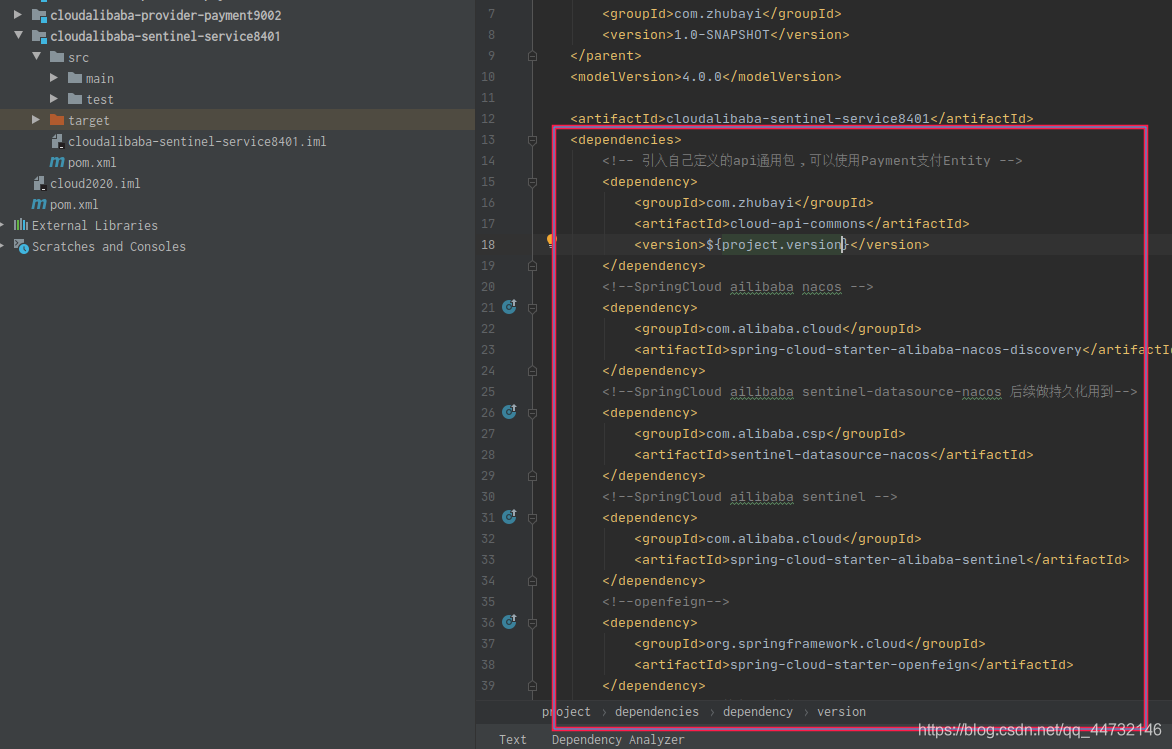The height and width of the screenshot is (749, 1172).
Task: Select Scratches and Consoles row
Action: click(x=237, y=246)
